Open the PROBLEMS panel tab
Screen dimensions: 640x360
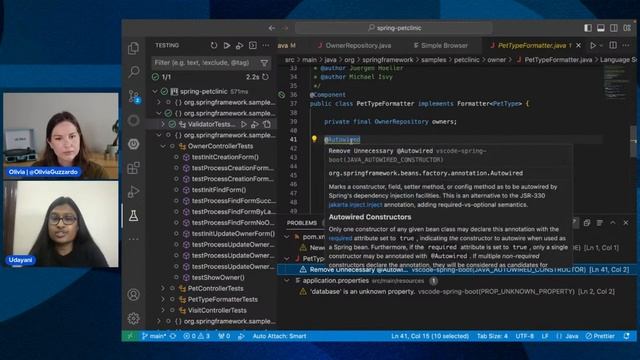tap(302, 223)
